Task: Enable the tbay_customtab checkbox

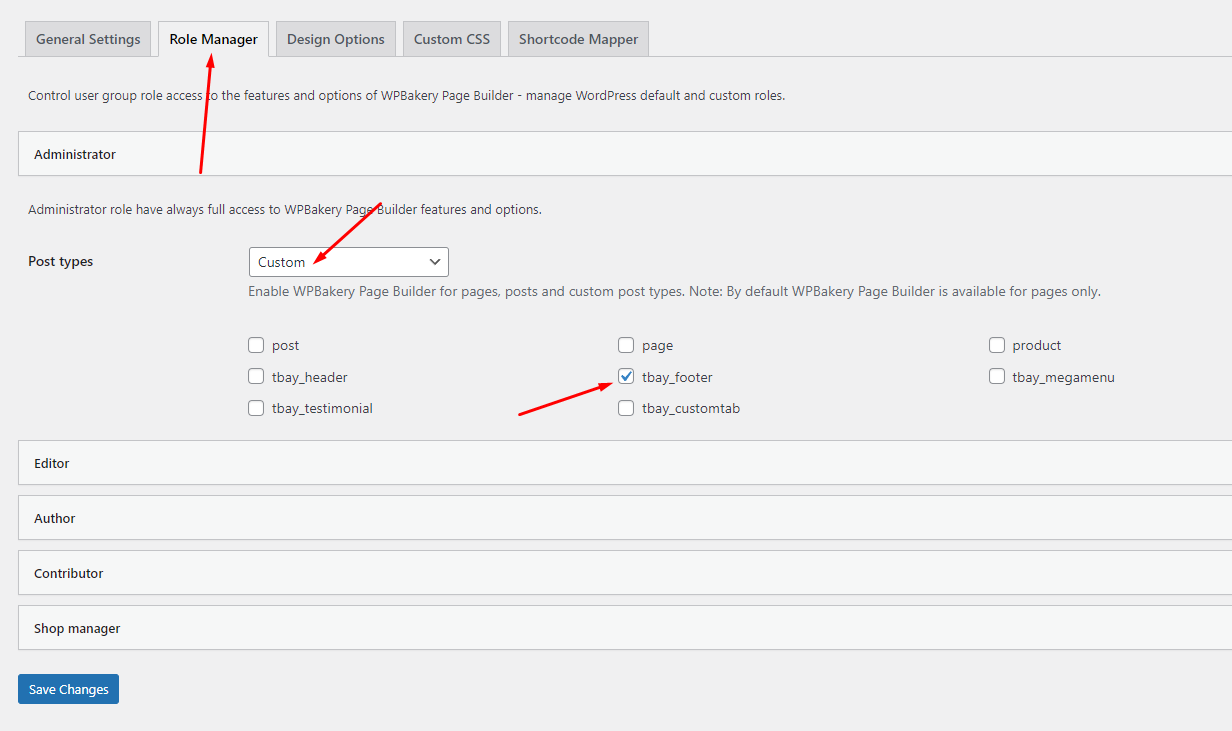Action: (626, 408)
